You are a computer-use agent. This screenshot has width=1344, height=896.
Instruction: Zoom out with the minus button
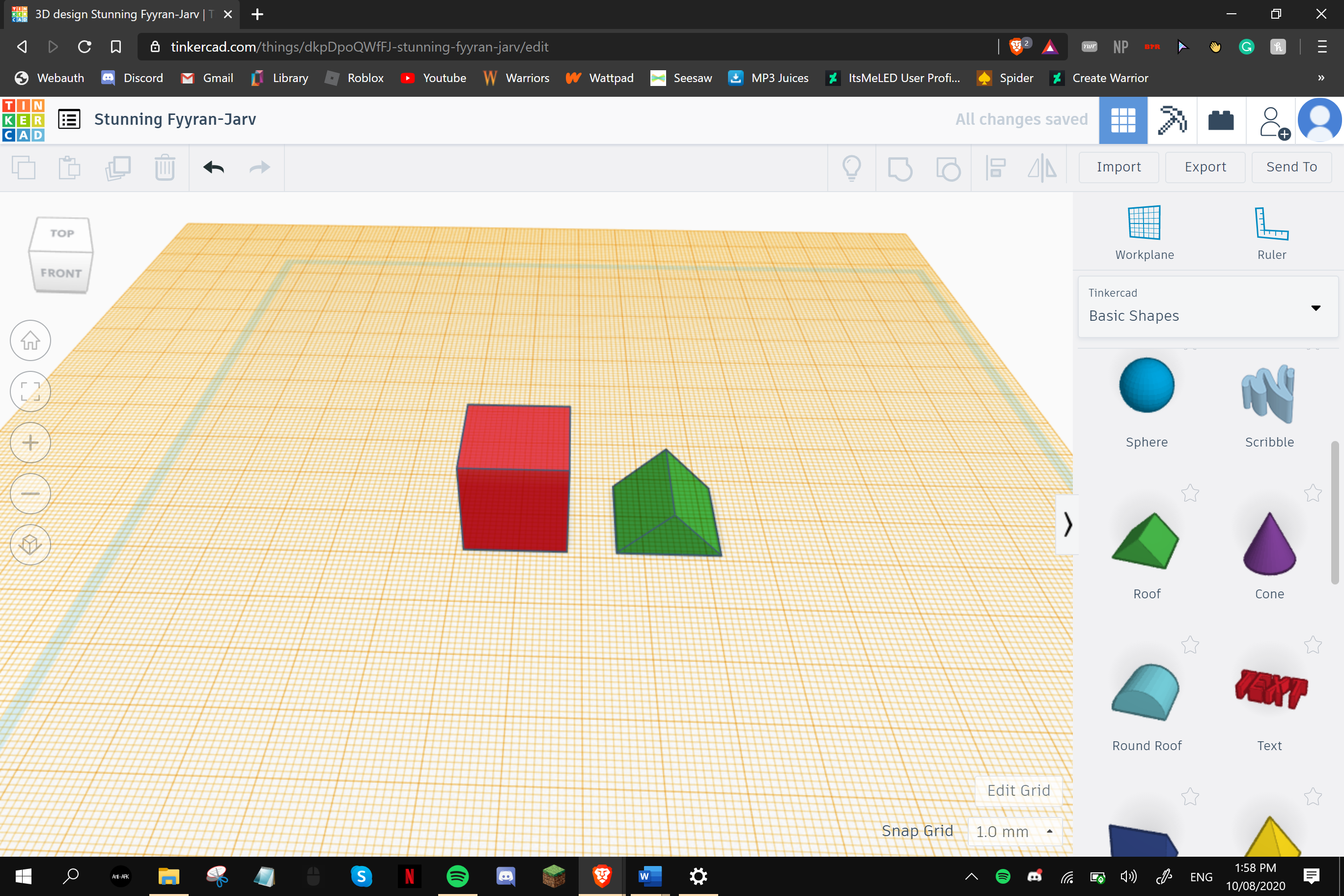(x=30, y=494)
